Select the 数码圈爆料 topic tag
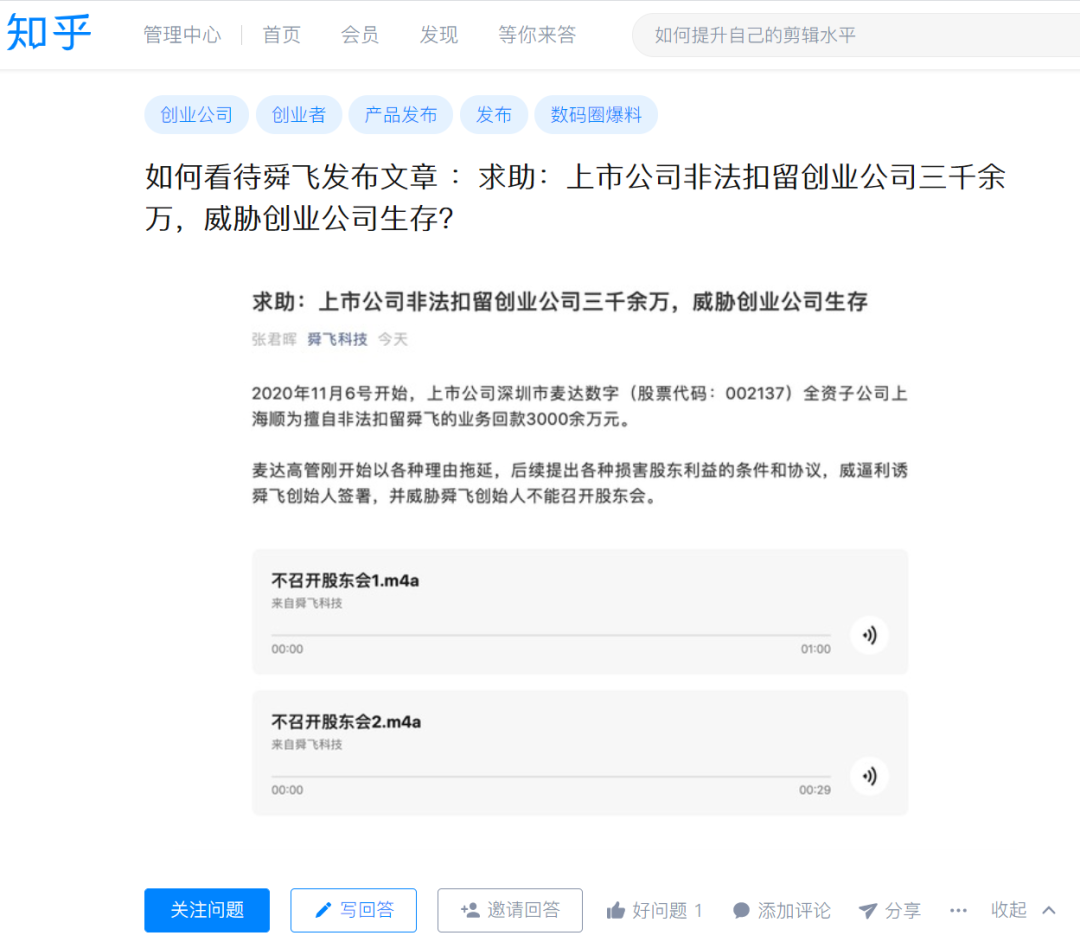The width and height of the screenshot is (1080, 942). coord(596,114)
